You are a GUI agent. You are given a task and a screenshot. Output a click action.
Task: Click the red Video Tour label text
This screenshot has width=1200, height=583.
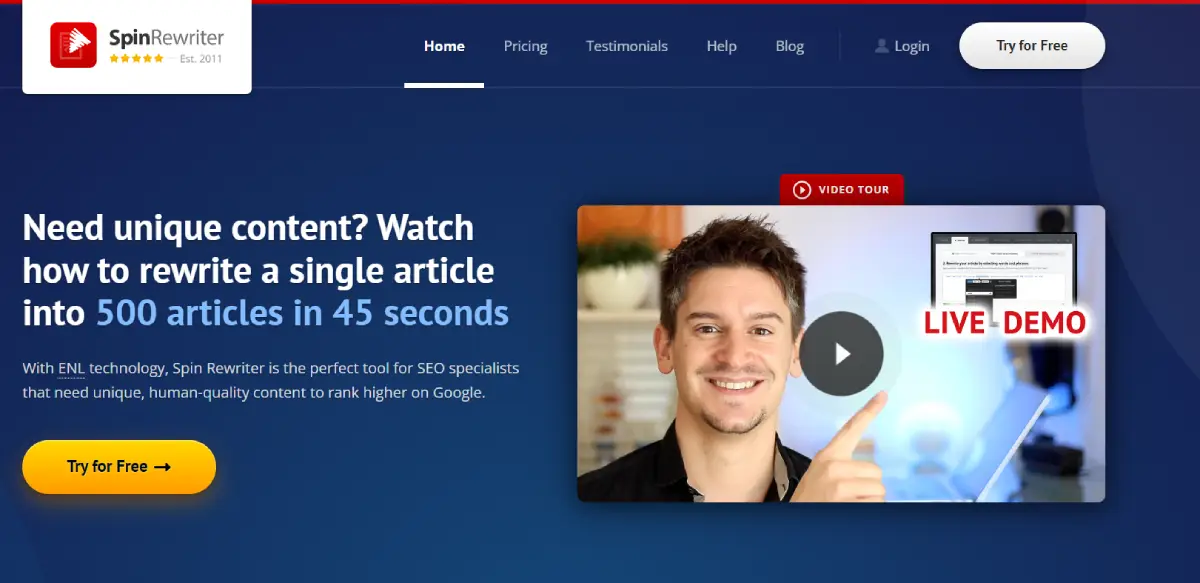(853, 190)
